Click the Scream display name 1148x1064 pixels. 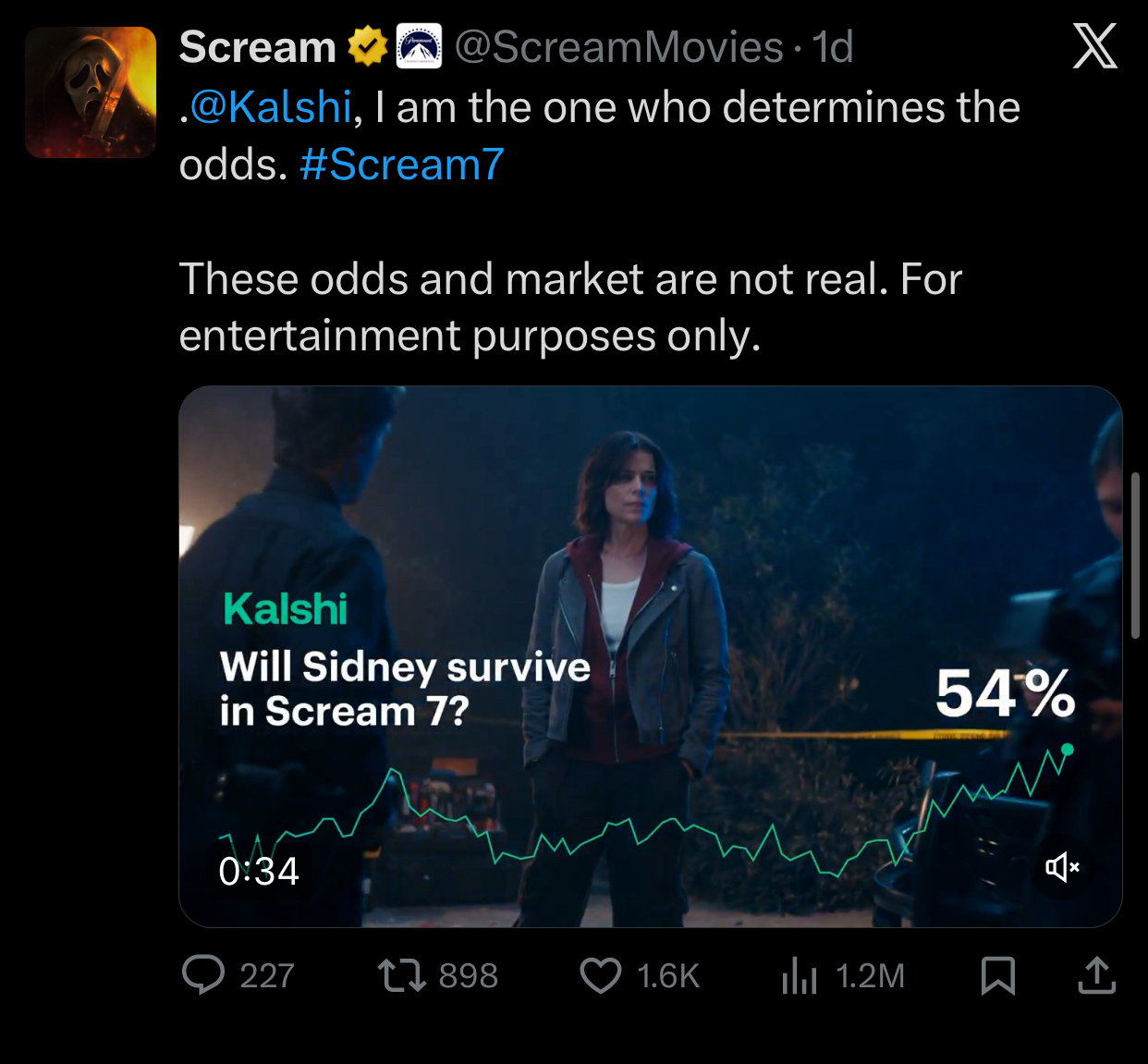pyautogui.click(x=258, y=47)
